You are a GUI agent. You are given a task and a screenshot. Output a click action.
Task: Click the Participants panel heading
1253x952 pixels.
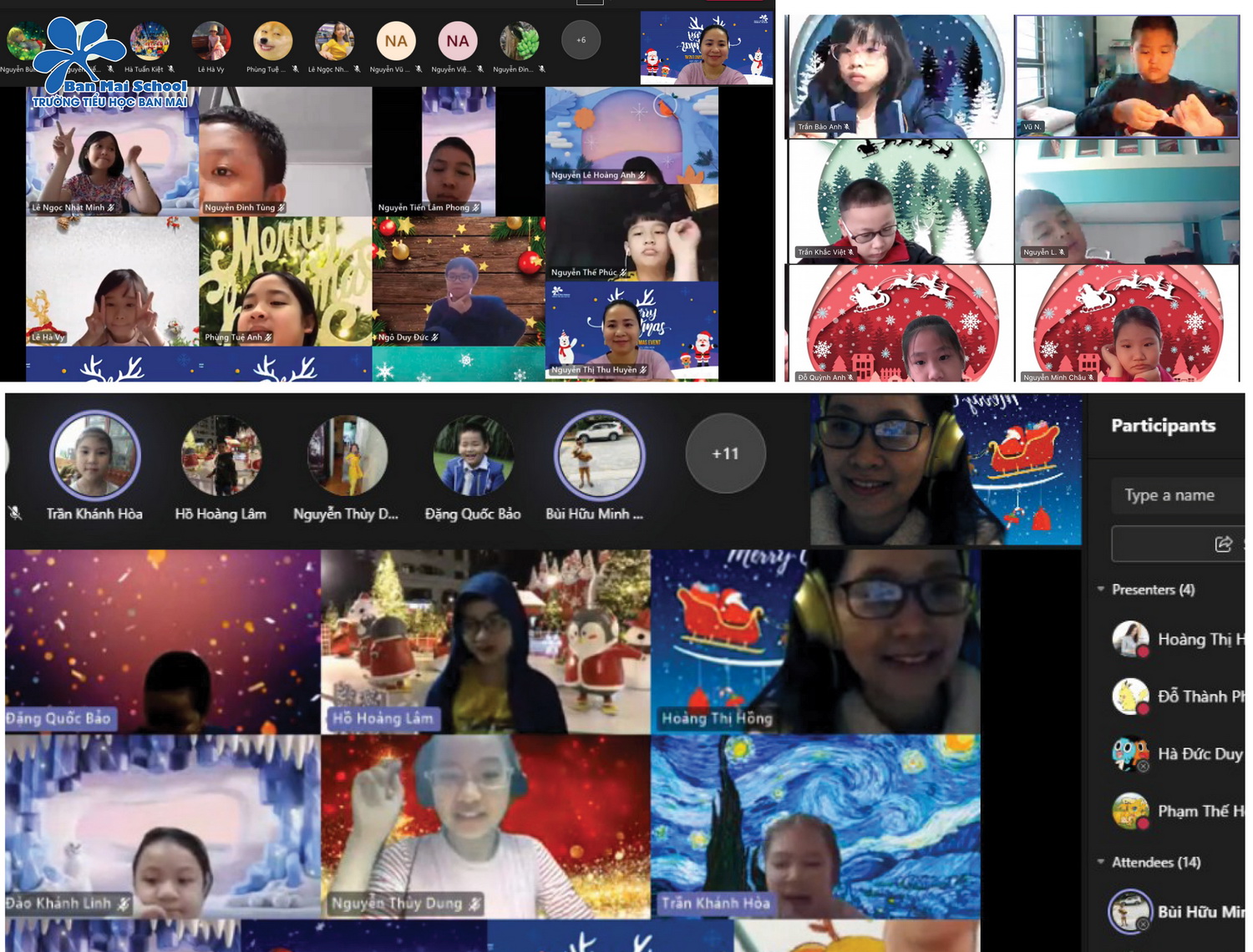point(1163,426)
